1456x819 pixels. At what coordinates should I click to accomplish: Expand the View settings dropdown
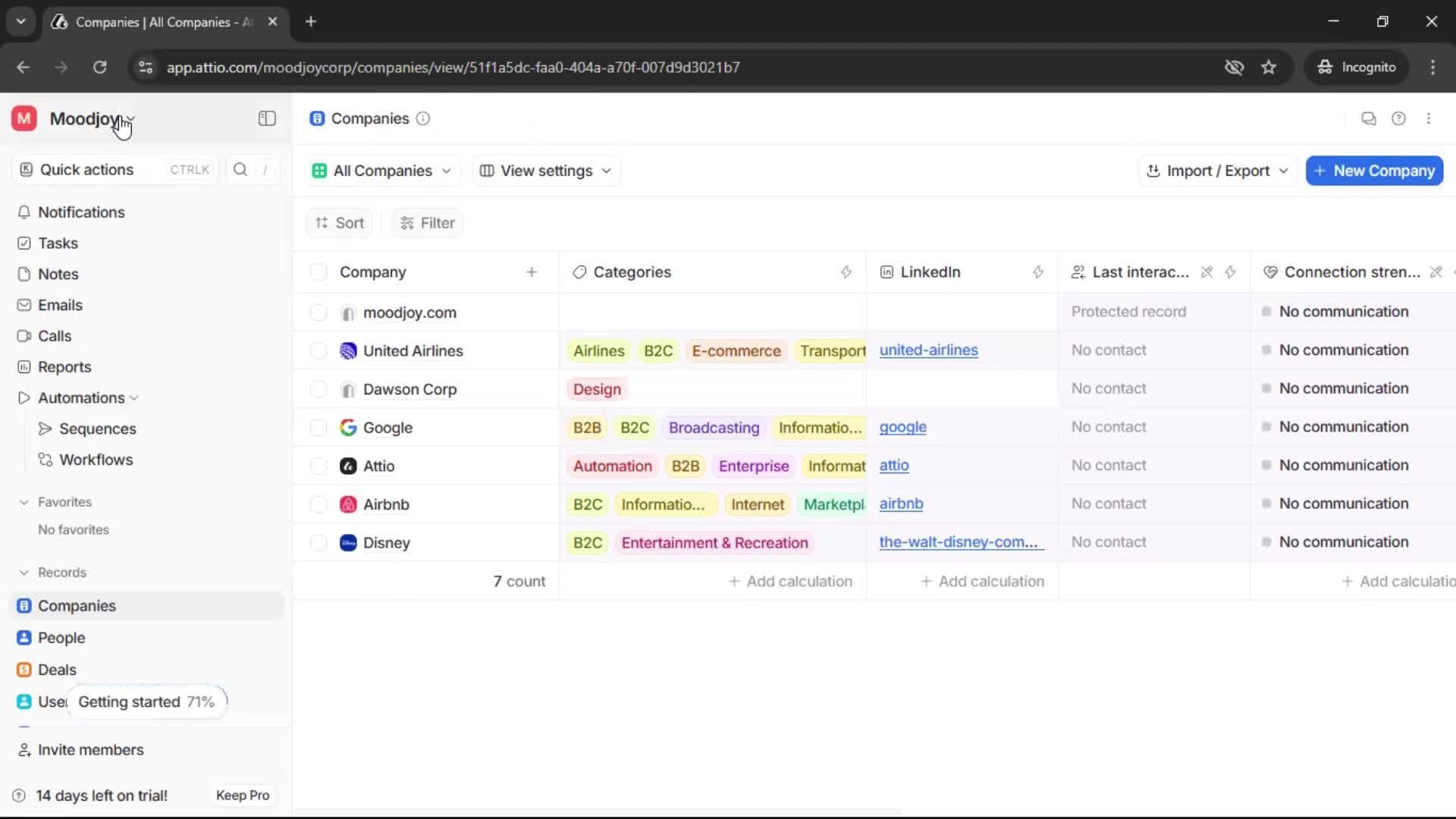(546, 171)
